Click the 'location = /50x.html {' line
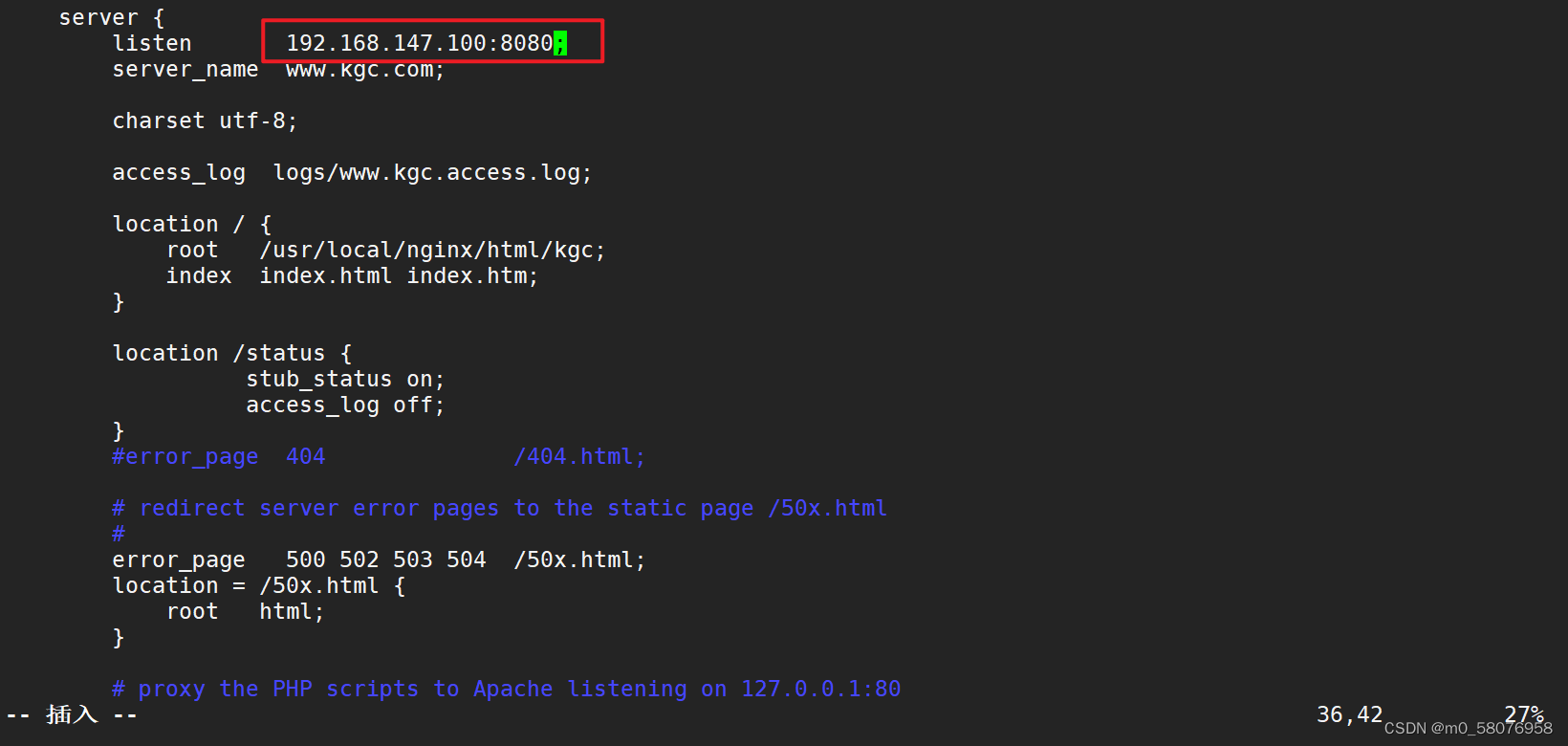1568x746 pixels. point(259,586)
